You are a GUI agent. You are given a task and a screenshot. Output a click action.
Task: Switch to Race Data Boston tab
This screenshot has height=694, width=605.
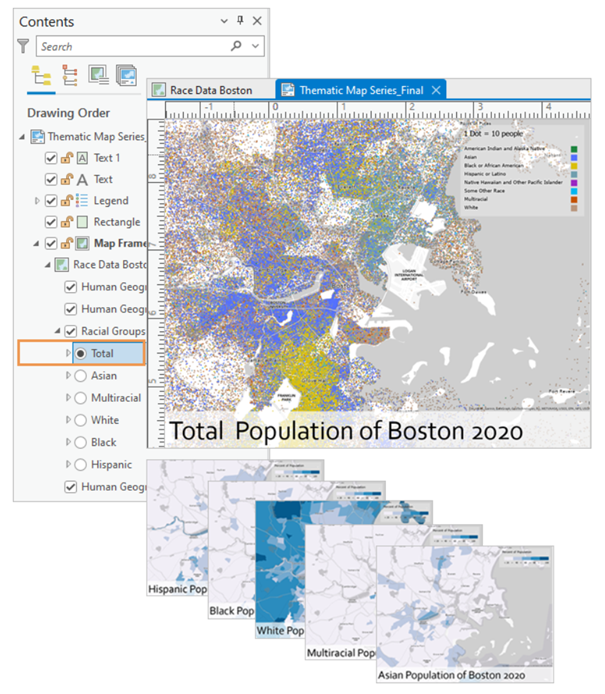click(x=211, y=90)
